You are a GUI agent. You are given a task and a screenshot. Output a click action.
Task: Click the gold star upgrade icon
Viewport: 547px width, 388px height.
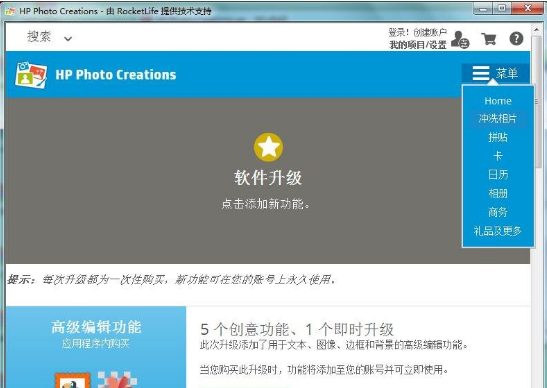pyautogui.click(x=268, y=147)
